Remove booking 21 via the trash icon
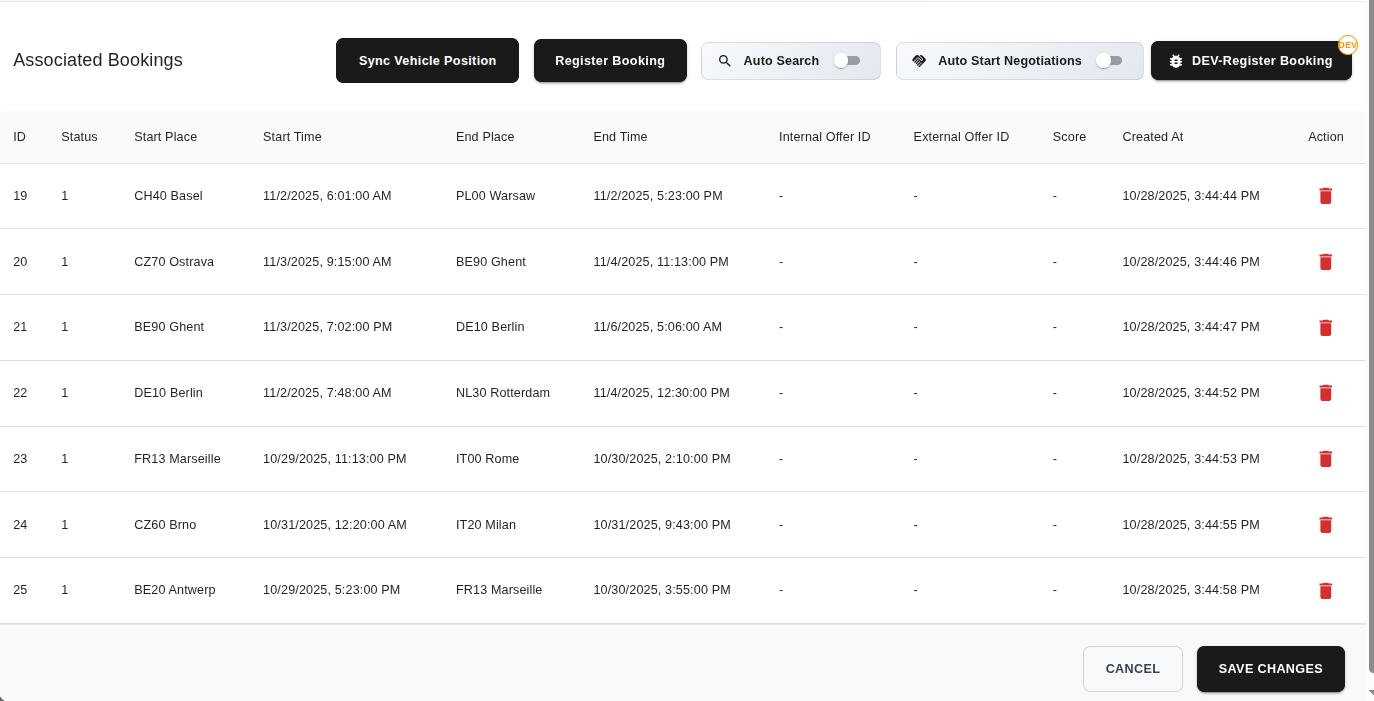The width and height of the screenshot is (1374, 701). (x=1325, y=327)
